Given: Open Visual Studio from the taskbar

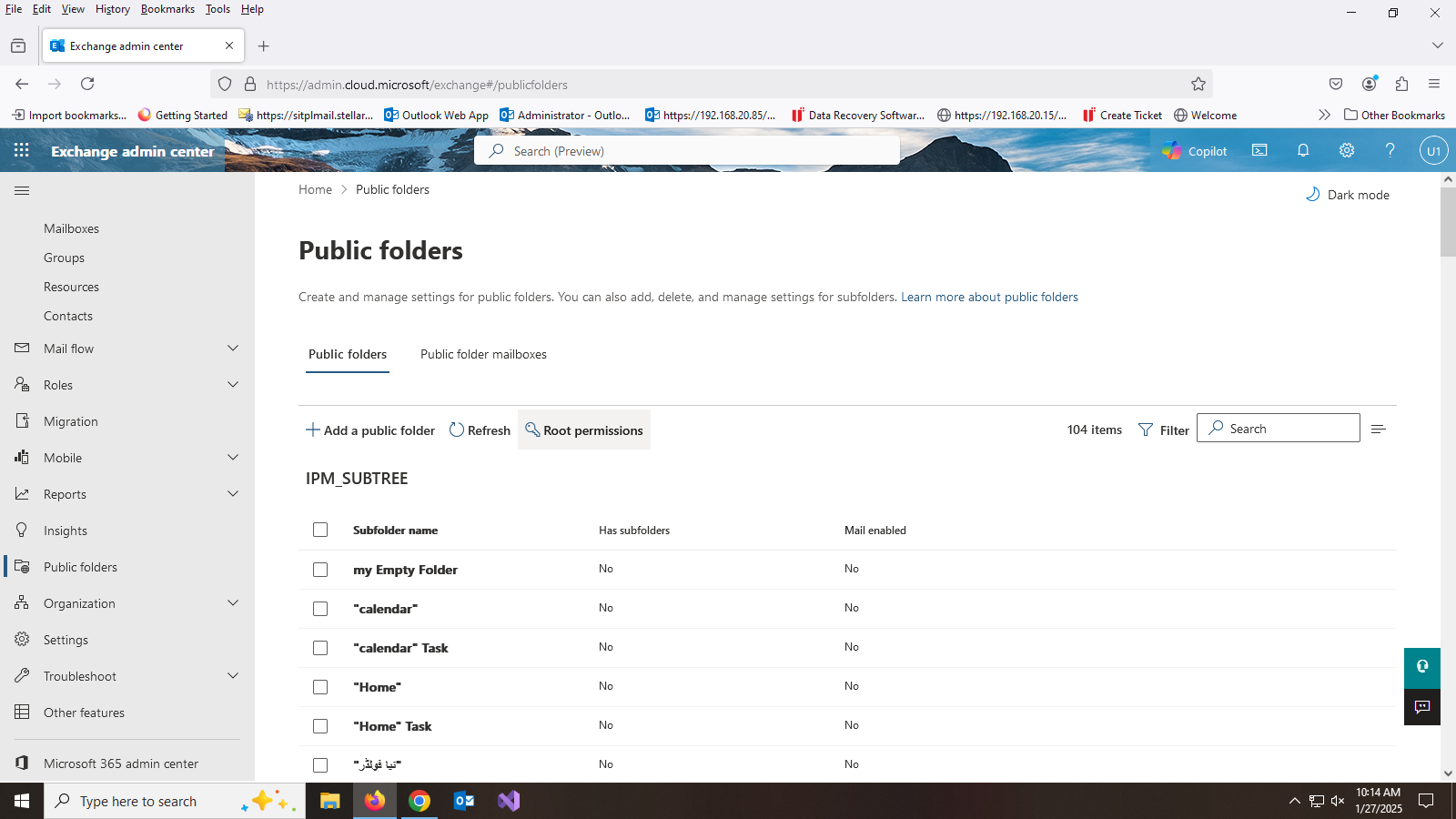Looking at the screenshot, I should (x=509, y=801).
